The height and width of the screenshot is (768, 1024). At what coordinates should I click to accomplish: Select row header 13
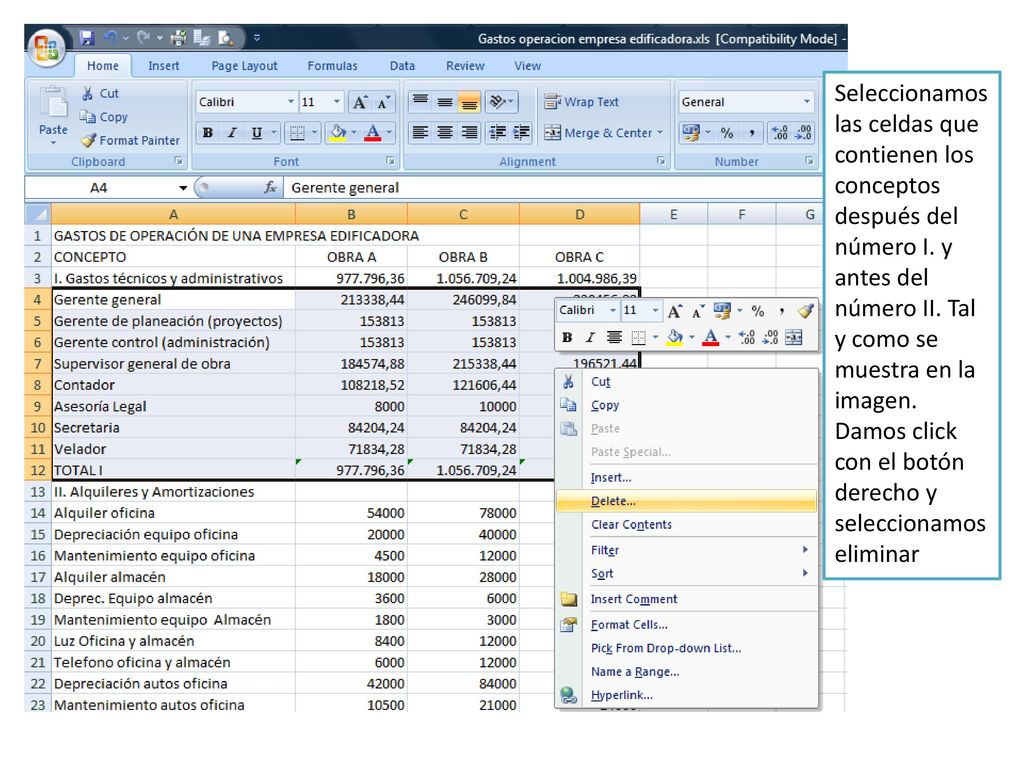coord(38,492)
